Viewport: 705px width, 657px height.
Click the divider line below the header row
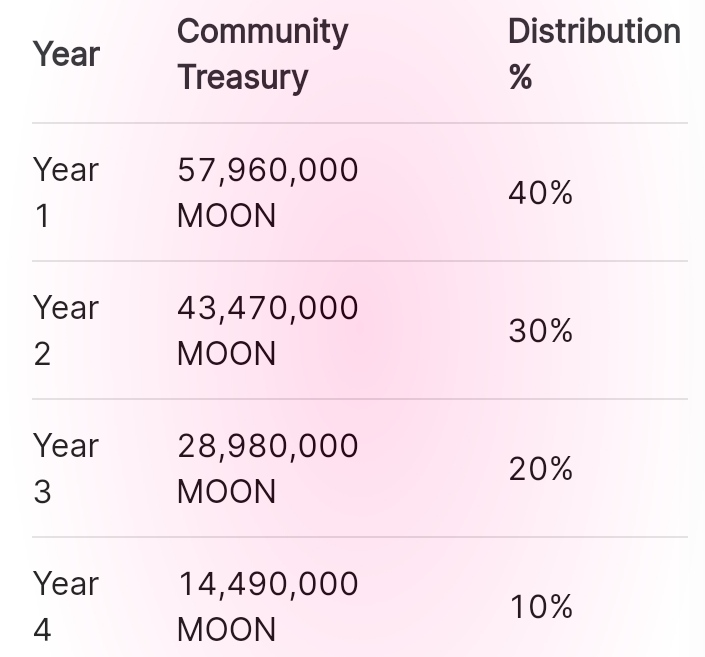pyautogui.click(x=360, y=123)
